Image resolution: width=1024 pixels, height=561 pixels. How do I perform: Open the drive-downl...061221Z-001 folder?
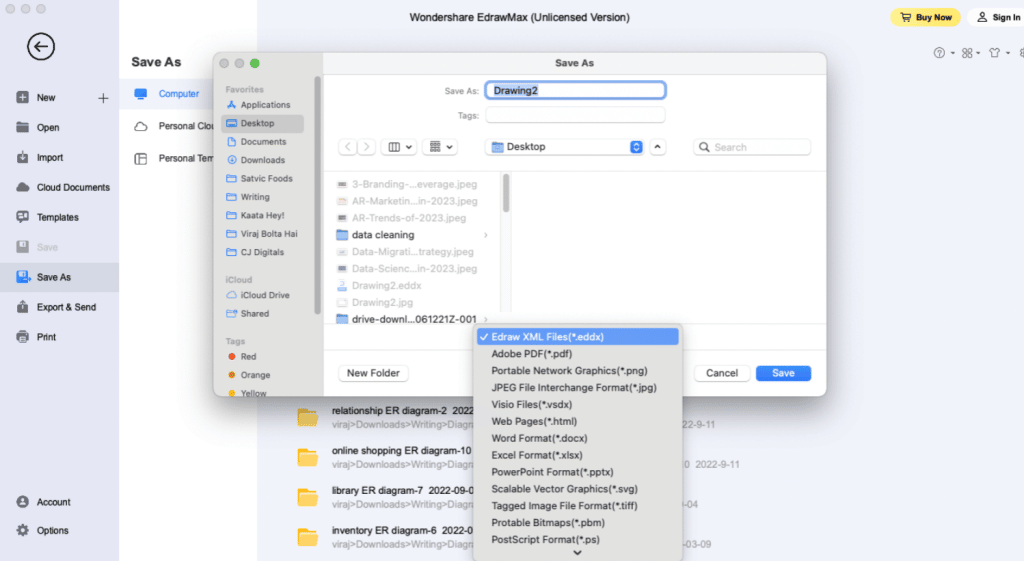(x=412, y=319)
